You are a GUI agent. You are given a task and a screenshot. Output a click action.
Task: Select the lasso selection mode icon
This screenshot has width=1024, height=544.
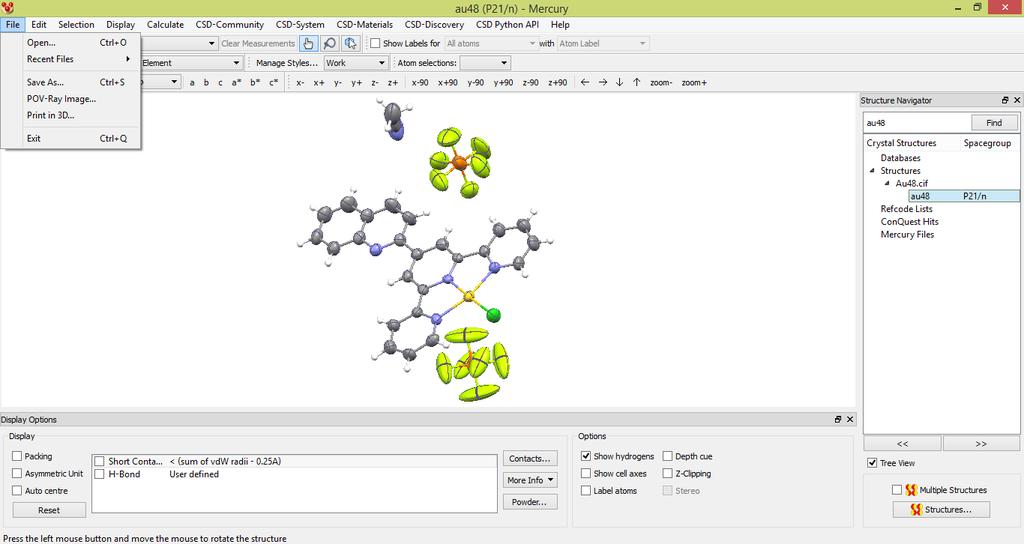coord(351,43)
